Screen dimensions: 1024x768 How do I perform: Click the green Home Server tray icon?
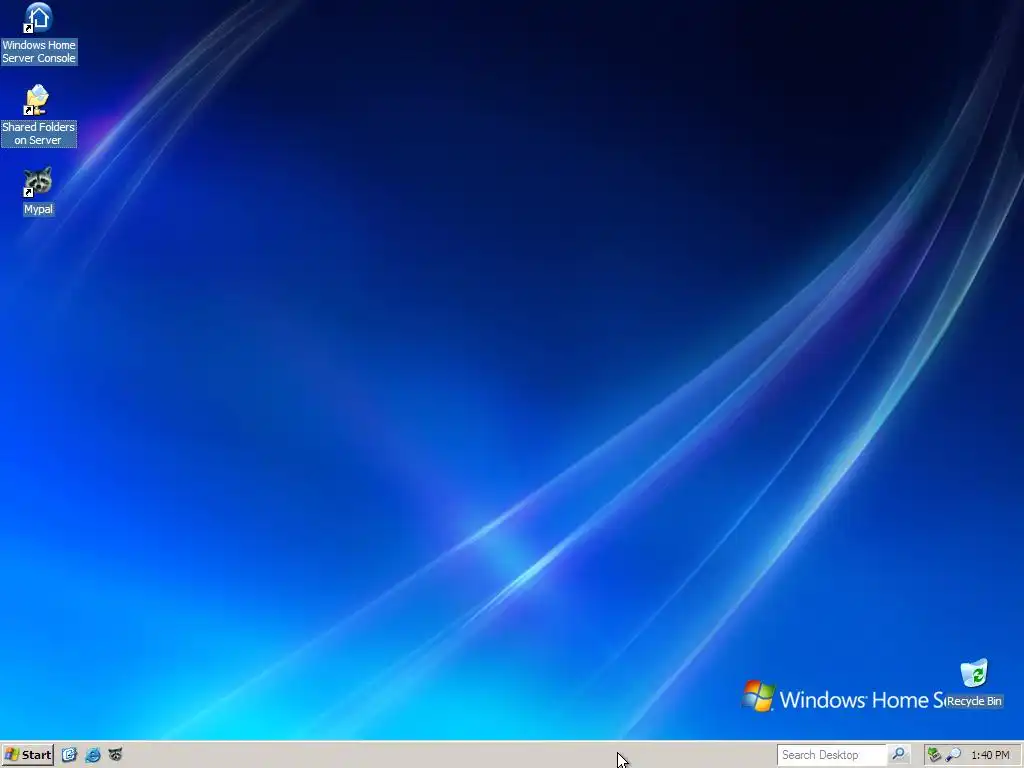click(x=934, y=755)
